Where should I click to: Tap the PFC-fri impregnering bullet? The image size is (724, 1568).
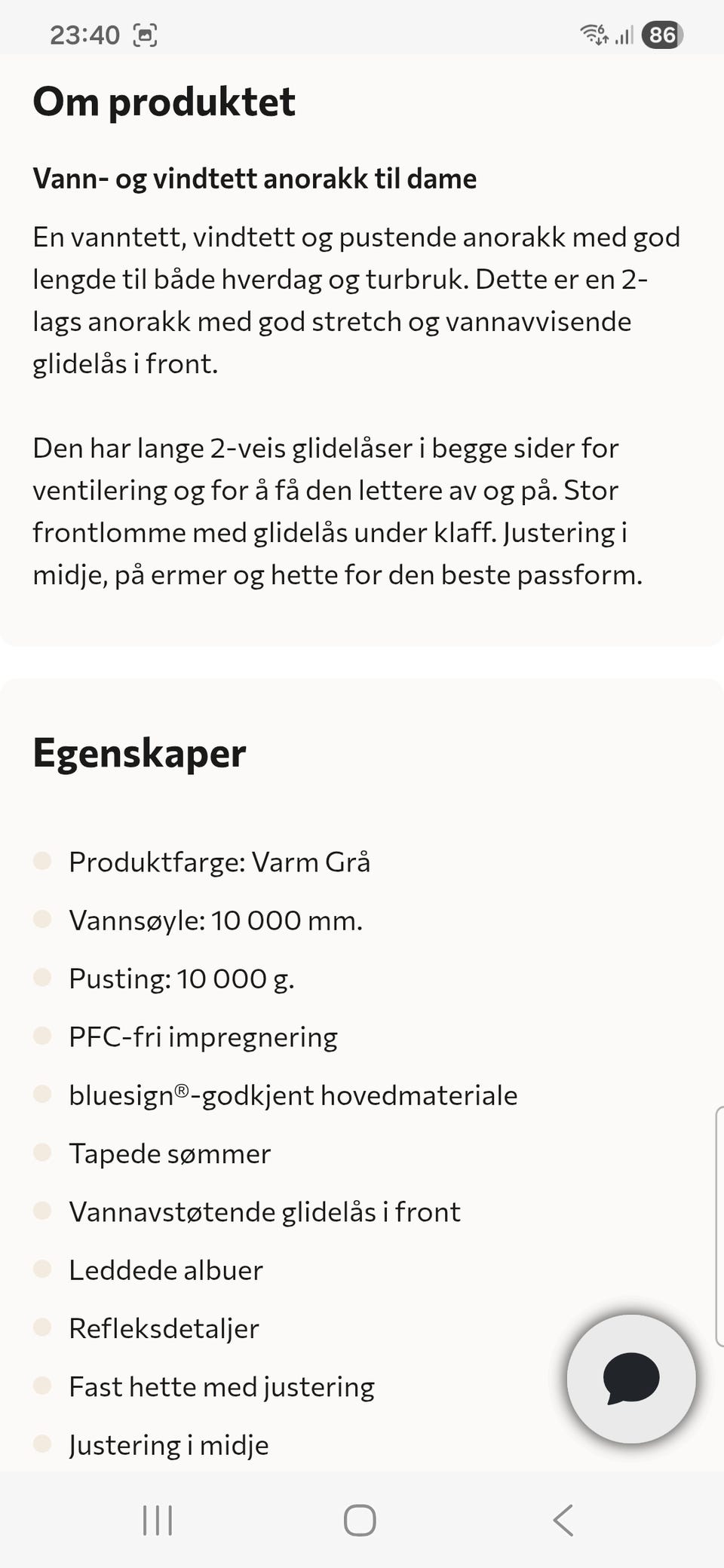point(203,1037)
